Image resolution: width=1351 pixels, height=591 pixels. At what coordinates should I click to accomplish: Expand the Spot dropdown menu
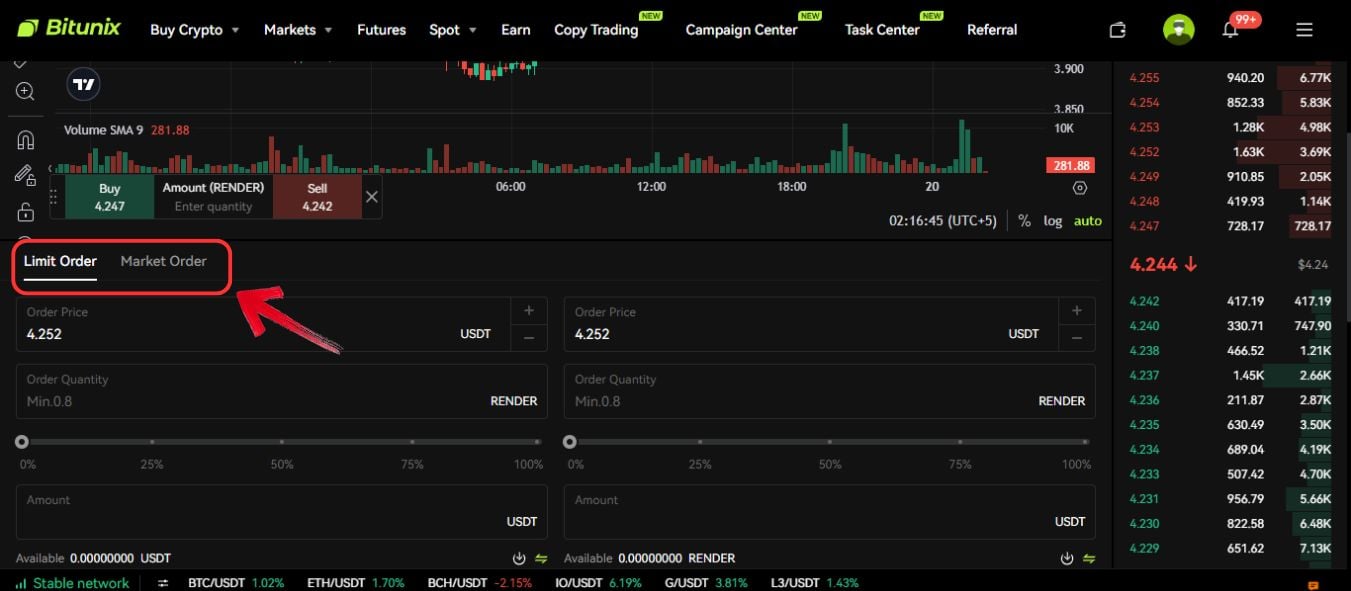453,30
